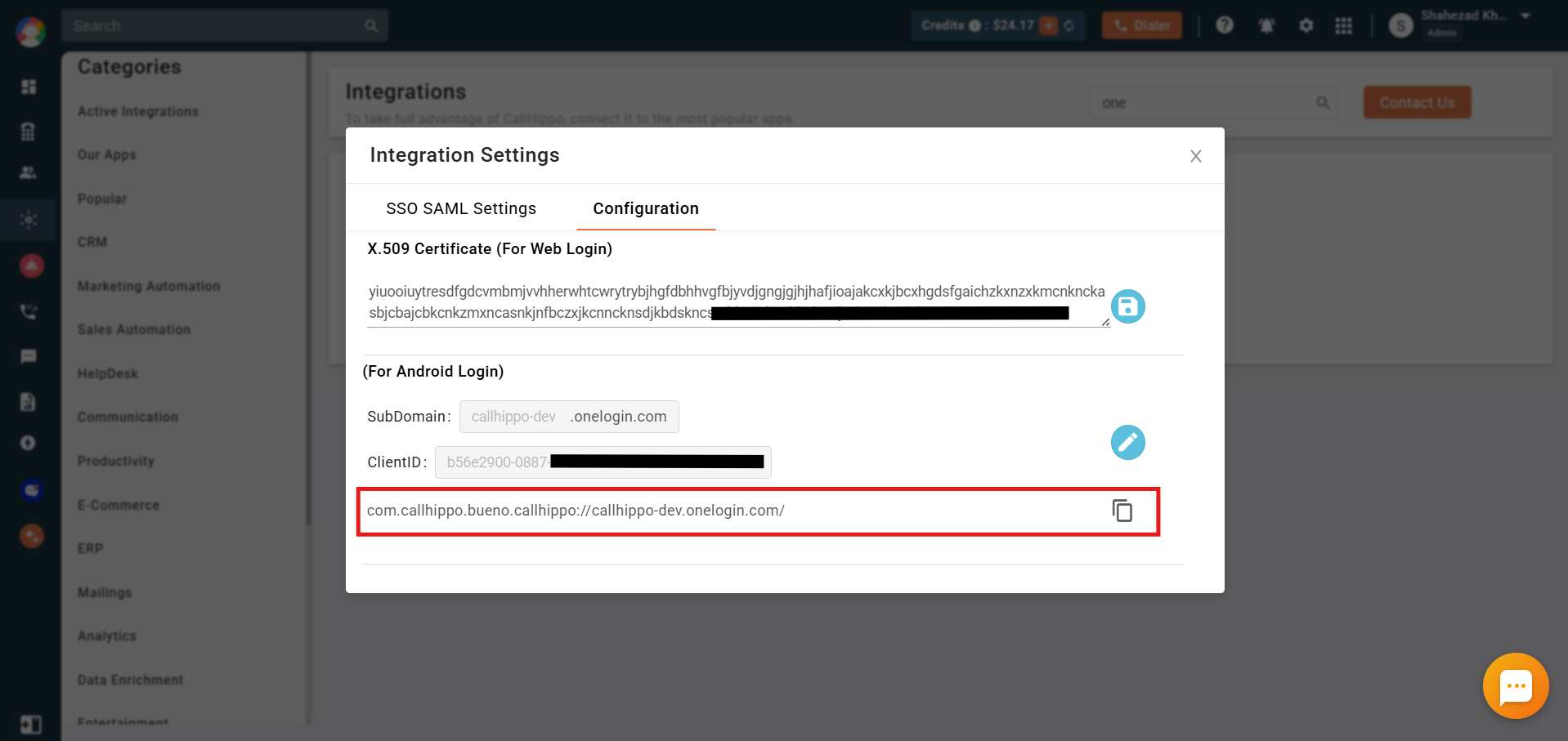Select Communication category
The image size is (1568, 741).
pos(128,417)
